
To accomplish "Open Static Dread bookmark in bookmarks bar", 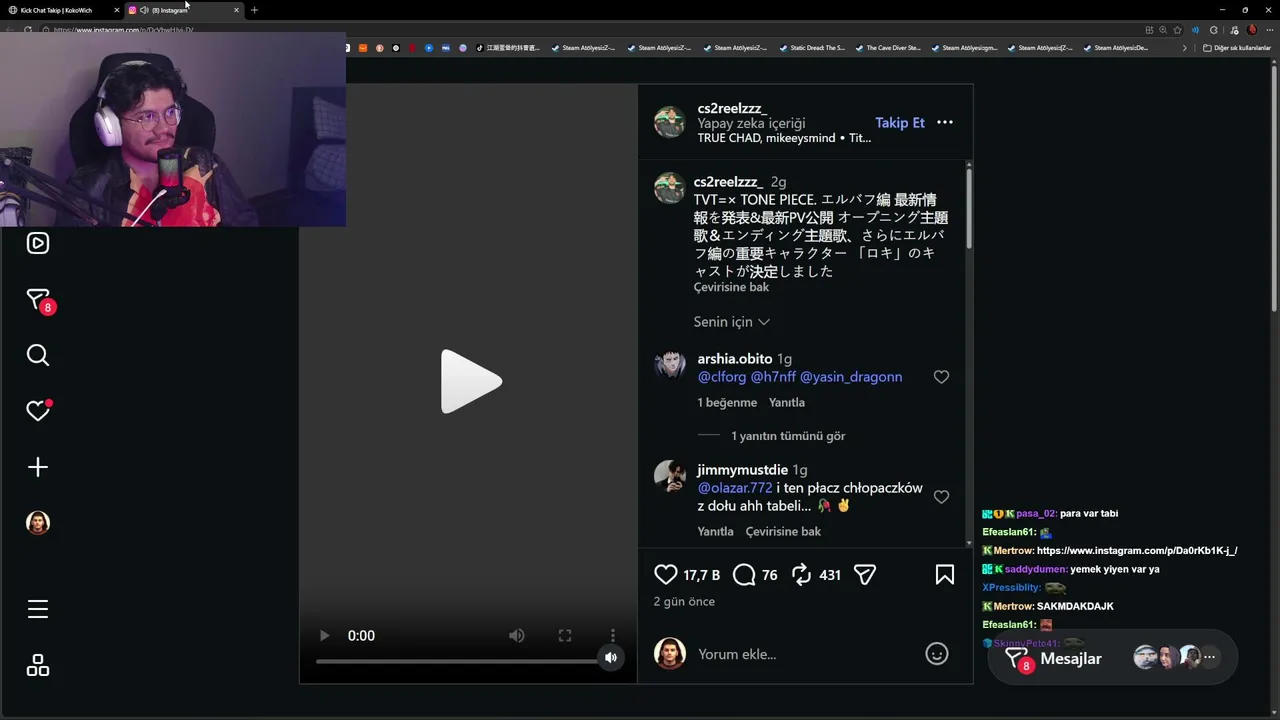I will (x=812, y=48).
